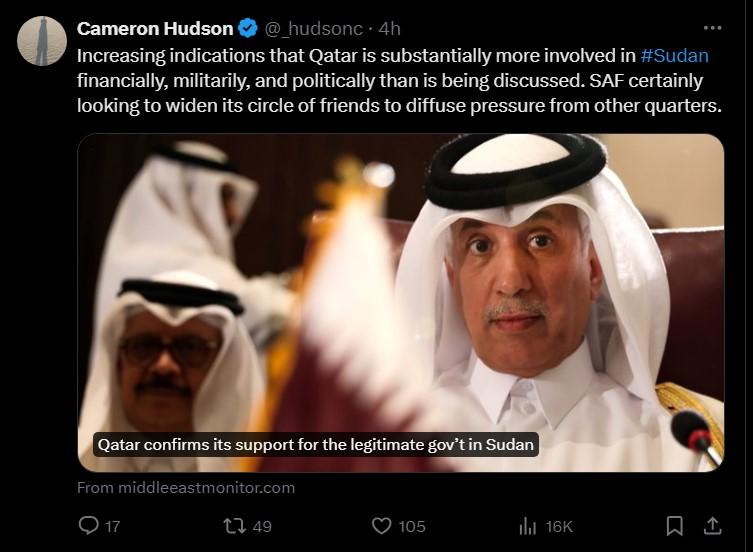
Task: Click the 16K views count
Action: point(559,527)
